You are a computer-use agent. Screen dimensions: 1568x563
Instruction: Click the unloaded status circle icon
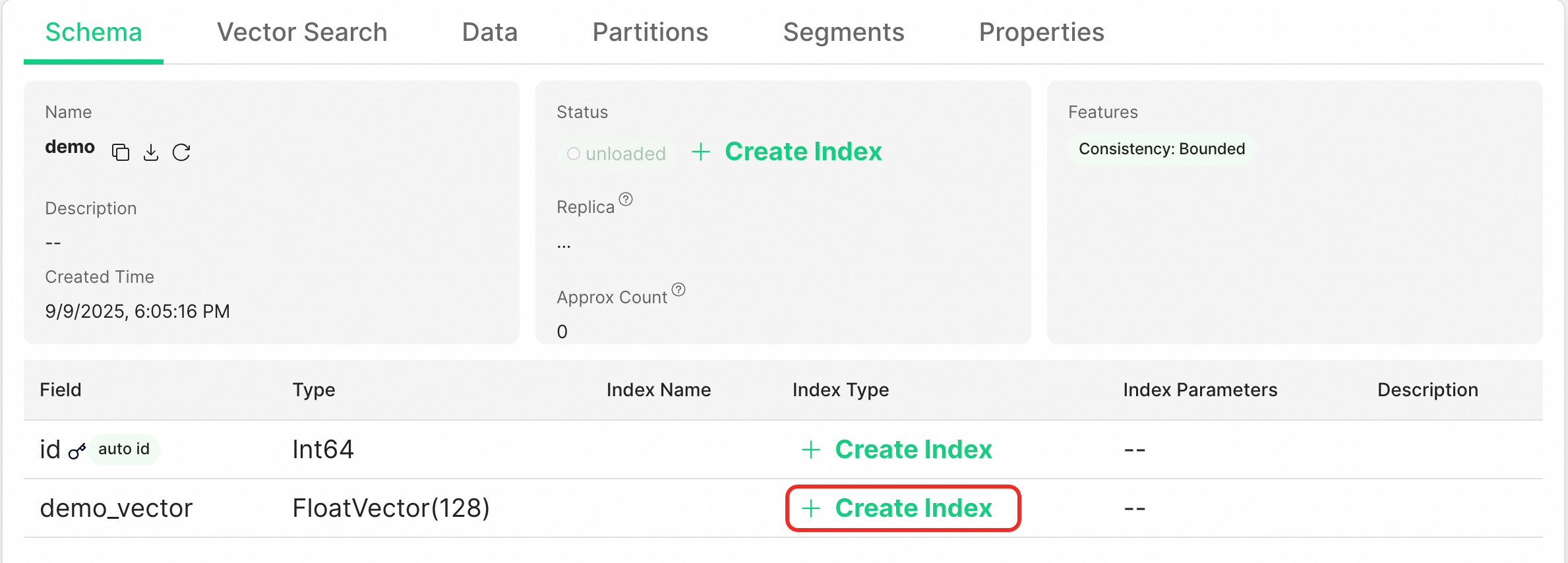click(x=574, y=154)
